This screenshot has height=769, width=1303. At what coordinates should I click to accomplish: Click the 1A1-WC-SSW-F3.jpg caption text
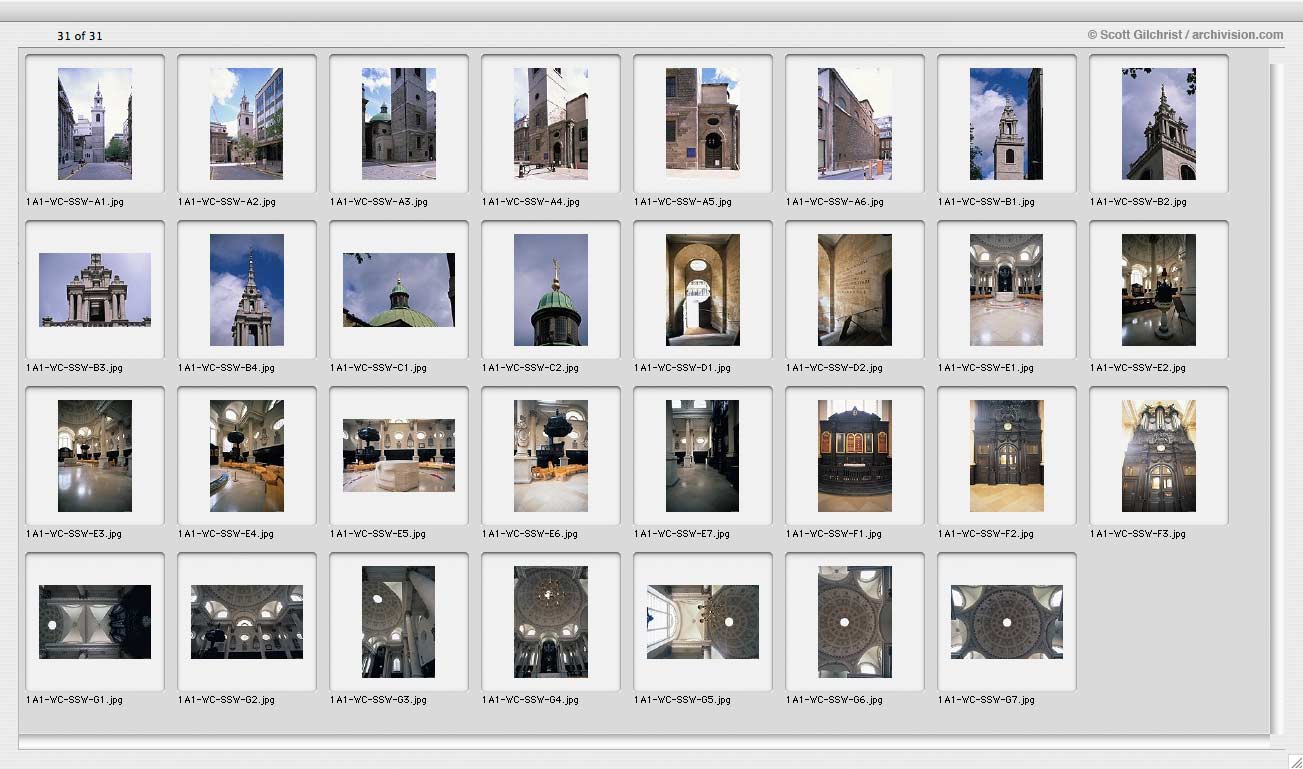(1139, 534)
